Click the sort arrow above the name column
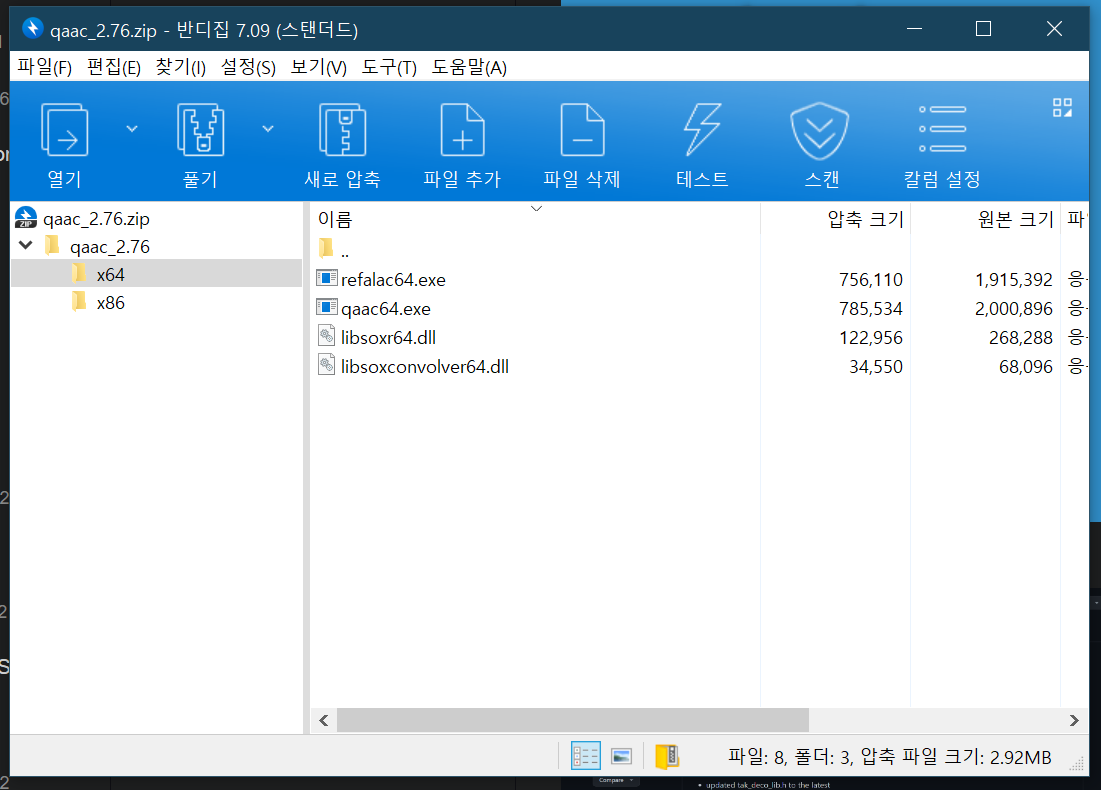This screenshot has width=1101, height=790. tap(536, 209)
